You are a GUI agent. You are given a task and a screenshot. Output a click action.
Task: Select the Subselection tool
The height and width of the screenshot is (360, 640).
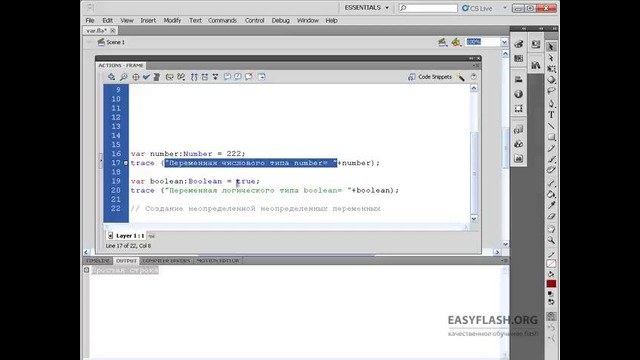551,58
